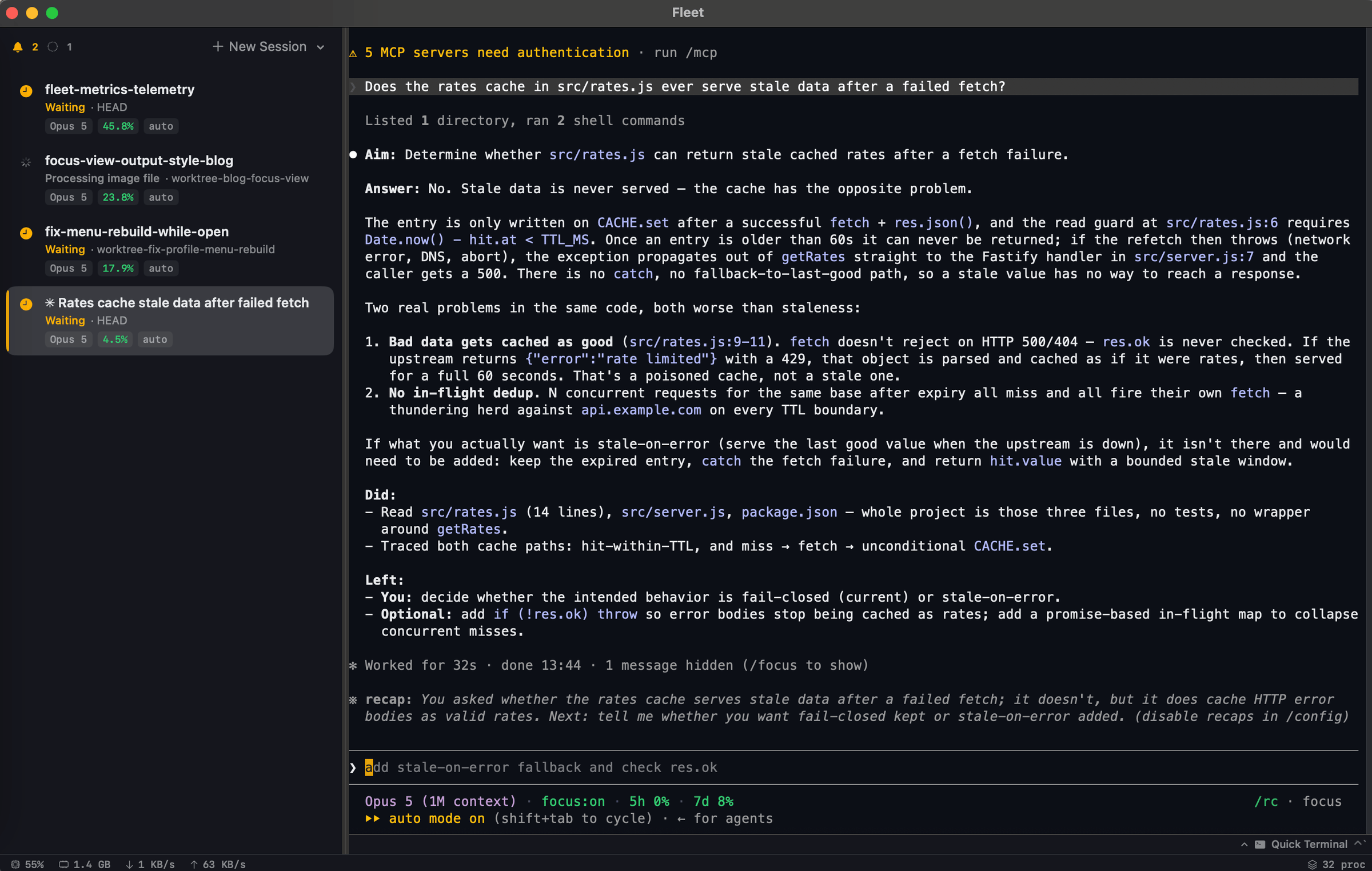Click 23.8% context usage badge
This screenshot has width=1372, height=871.
118,197
